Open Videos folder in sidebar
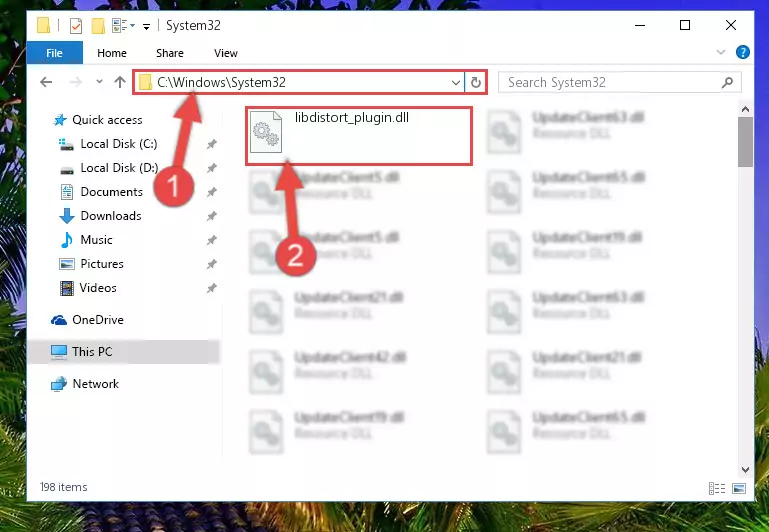This screenshot has height=532, width=769. coord(98,288)
